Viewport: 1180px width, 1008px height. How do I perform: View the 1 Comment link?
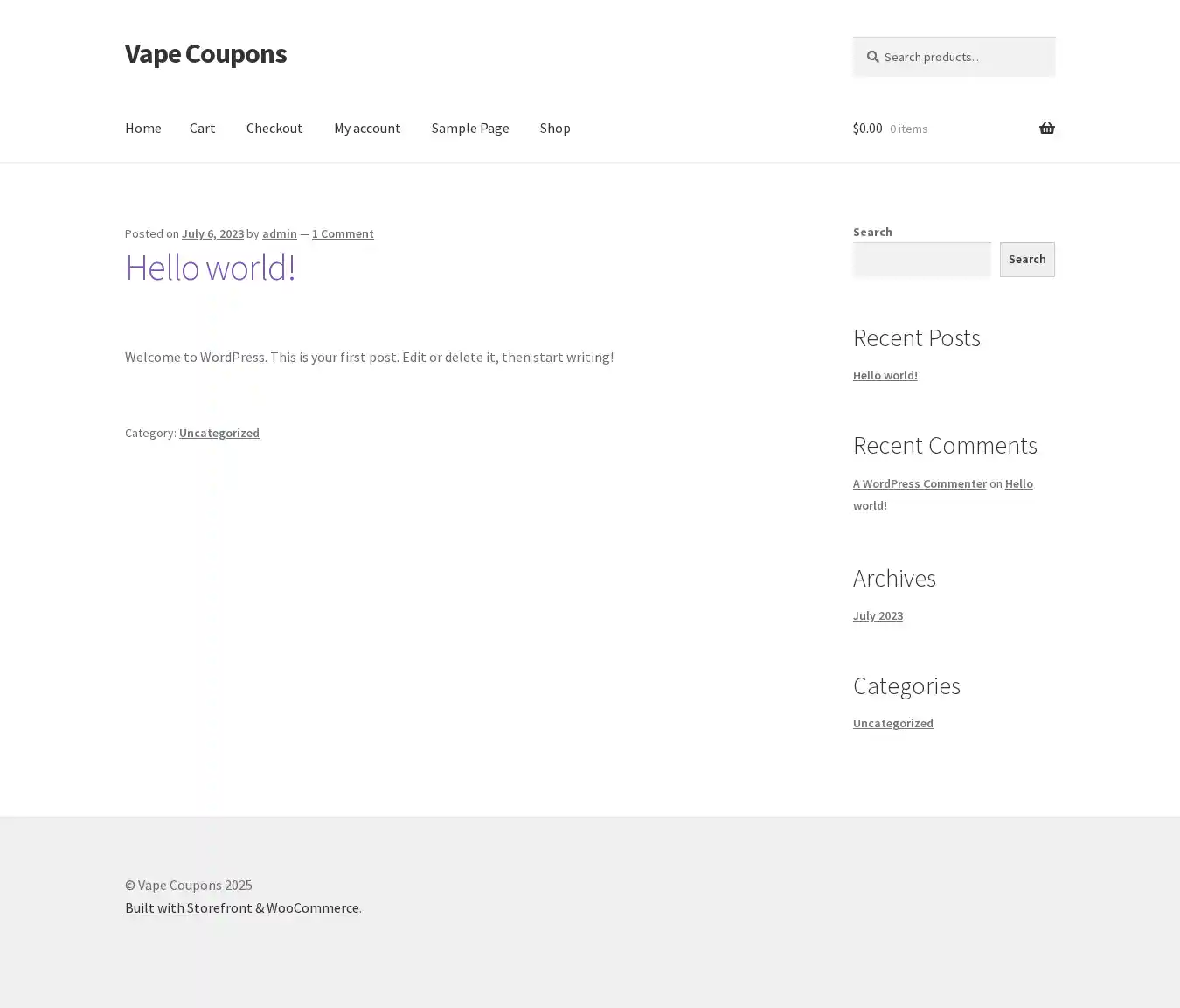(x=343, y=233)
